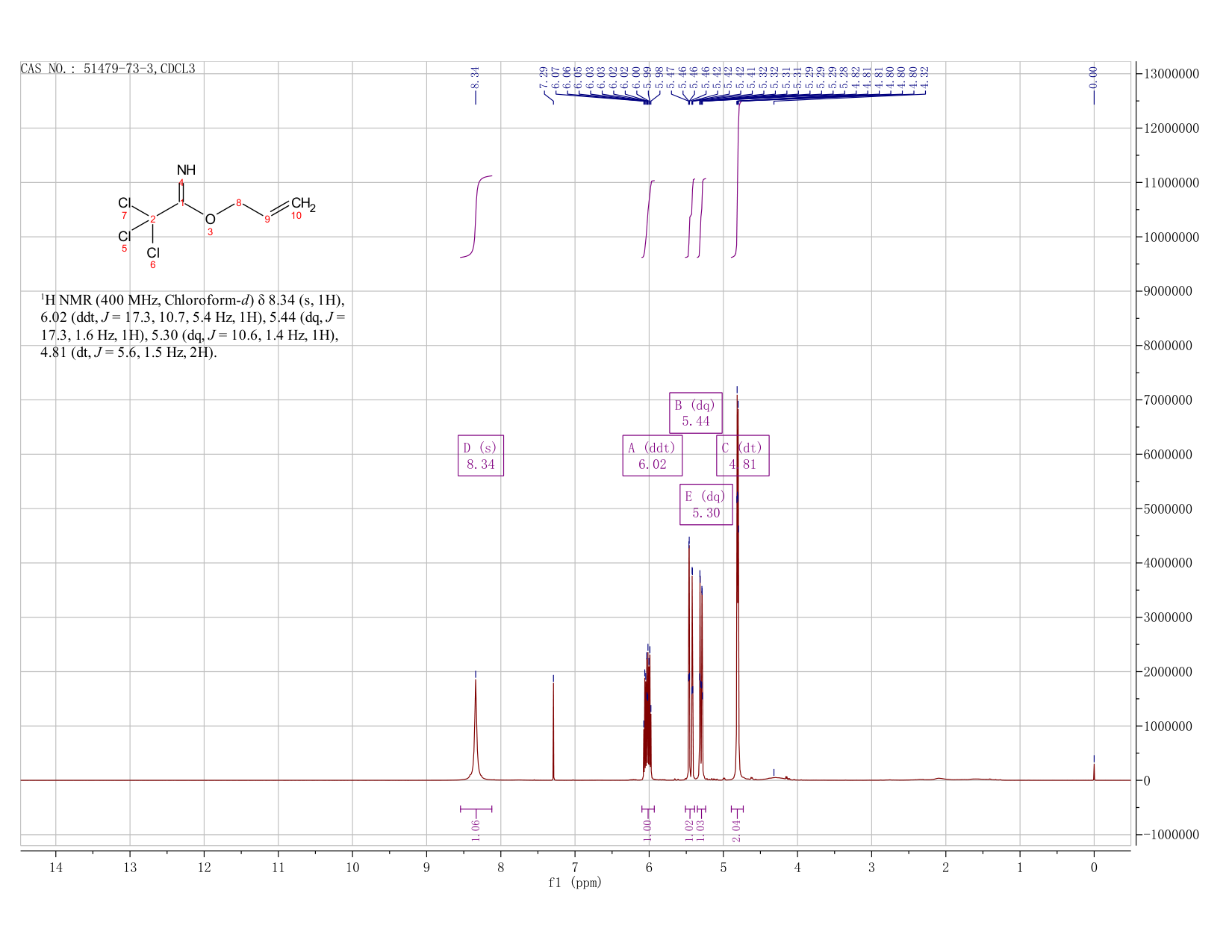Click integral value 1.00 below the baseline

pos(647,830)
